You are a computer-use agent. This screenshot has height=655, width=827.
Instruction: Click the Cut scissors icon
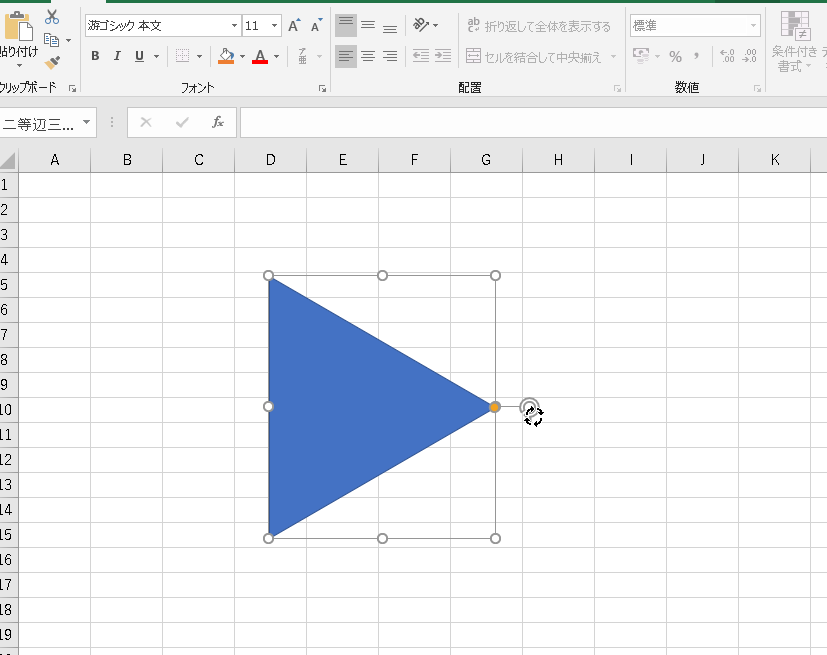[52, 18]
